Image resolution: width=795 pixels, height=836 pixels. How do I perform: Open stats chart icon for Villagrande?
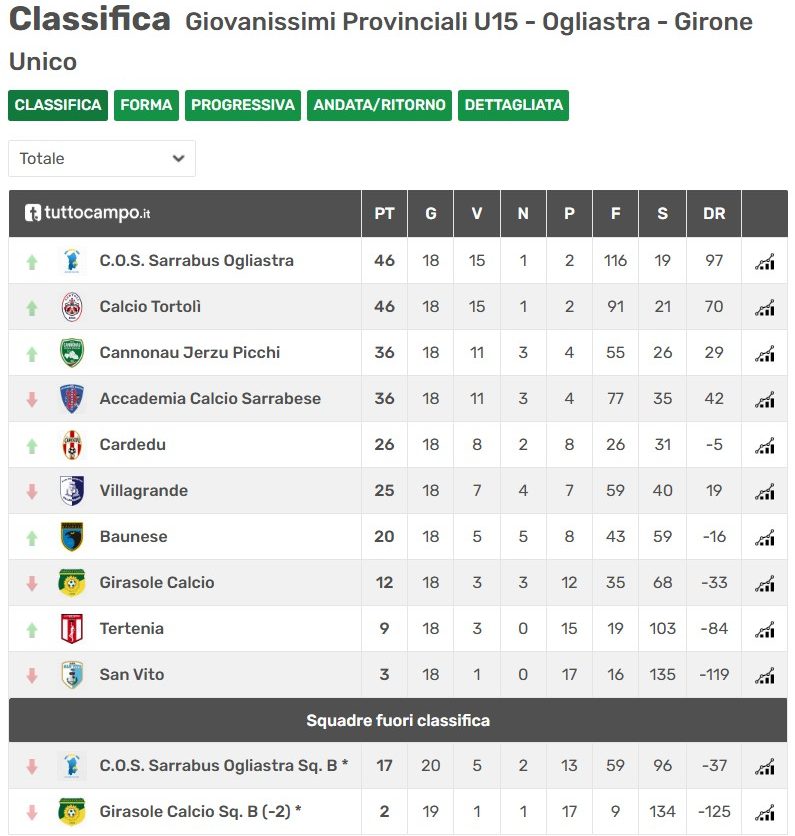click(764, 491)
